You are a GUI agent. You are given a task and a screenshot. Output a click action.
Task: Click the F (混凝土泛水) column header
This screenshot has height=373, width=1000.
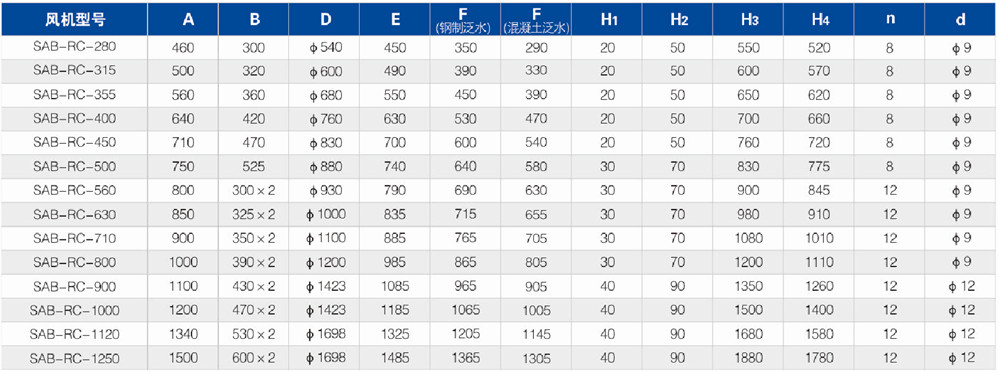536,21
